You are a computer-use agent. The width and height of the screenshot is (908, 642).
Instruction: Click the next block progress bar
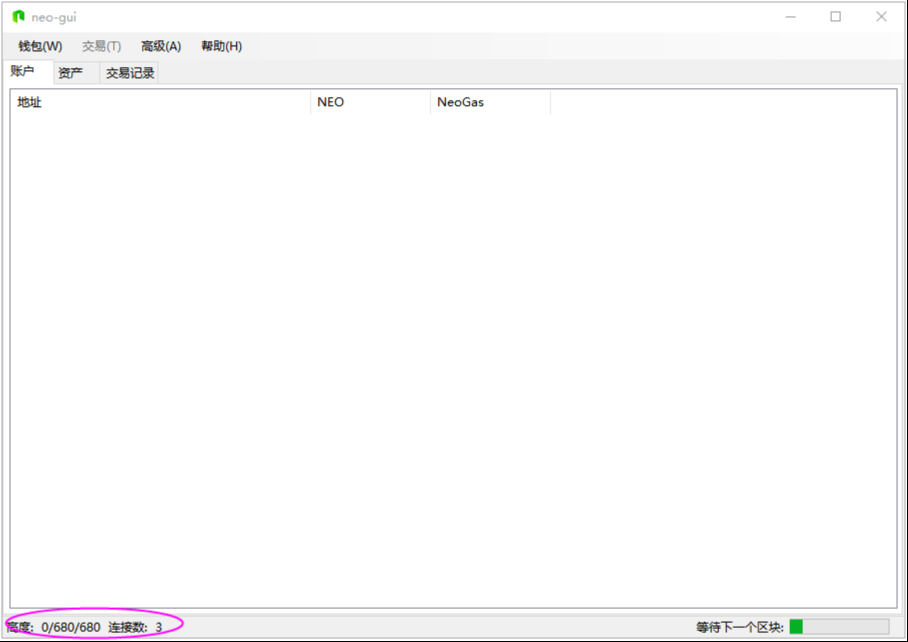[839, 626]
